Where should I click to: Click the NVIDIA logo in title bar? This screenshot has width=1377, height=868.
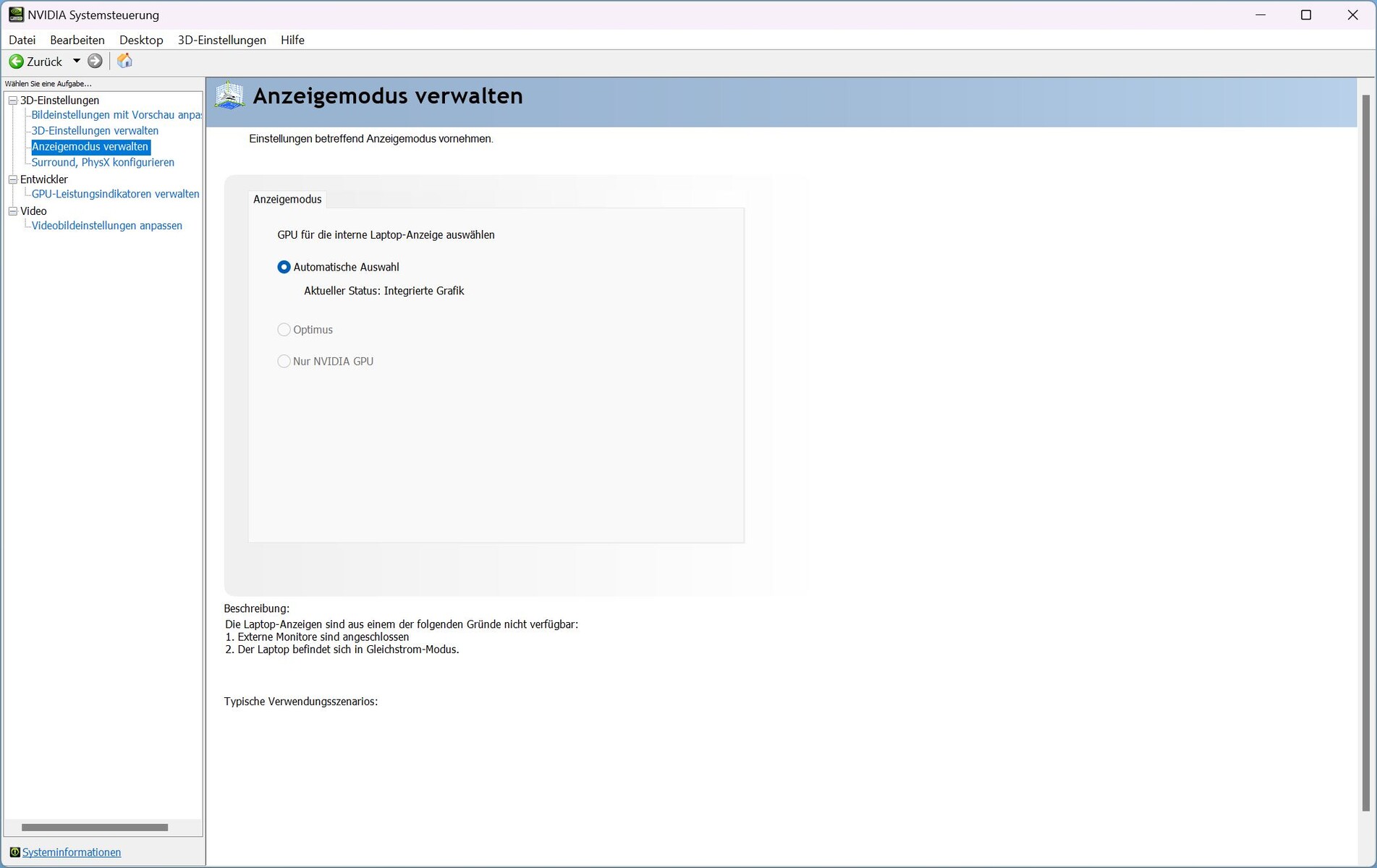(x=15, y=14)
